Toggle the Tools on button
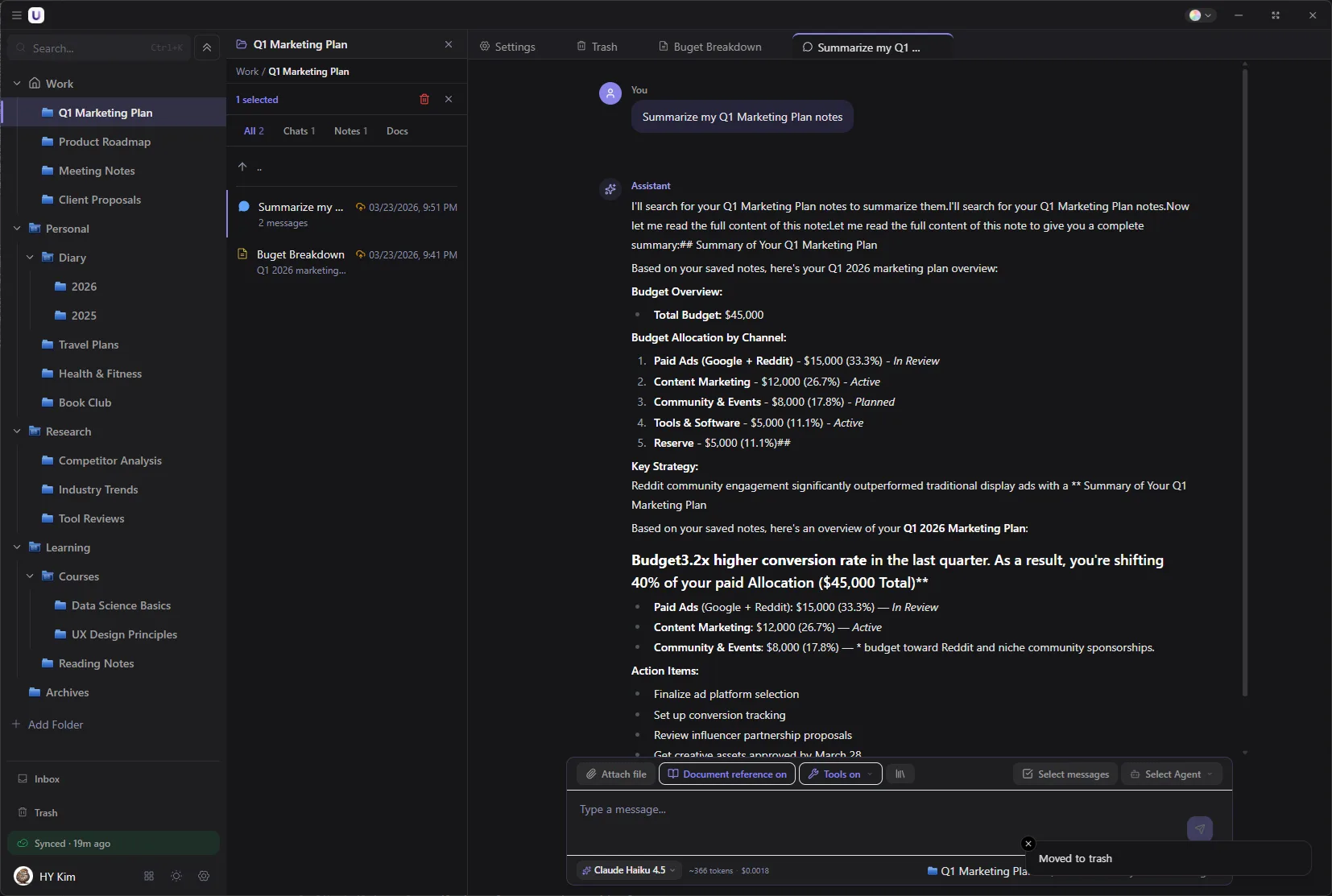This screenshot has height=896, width=1332. coord(840,774)
